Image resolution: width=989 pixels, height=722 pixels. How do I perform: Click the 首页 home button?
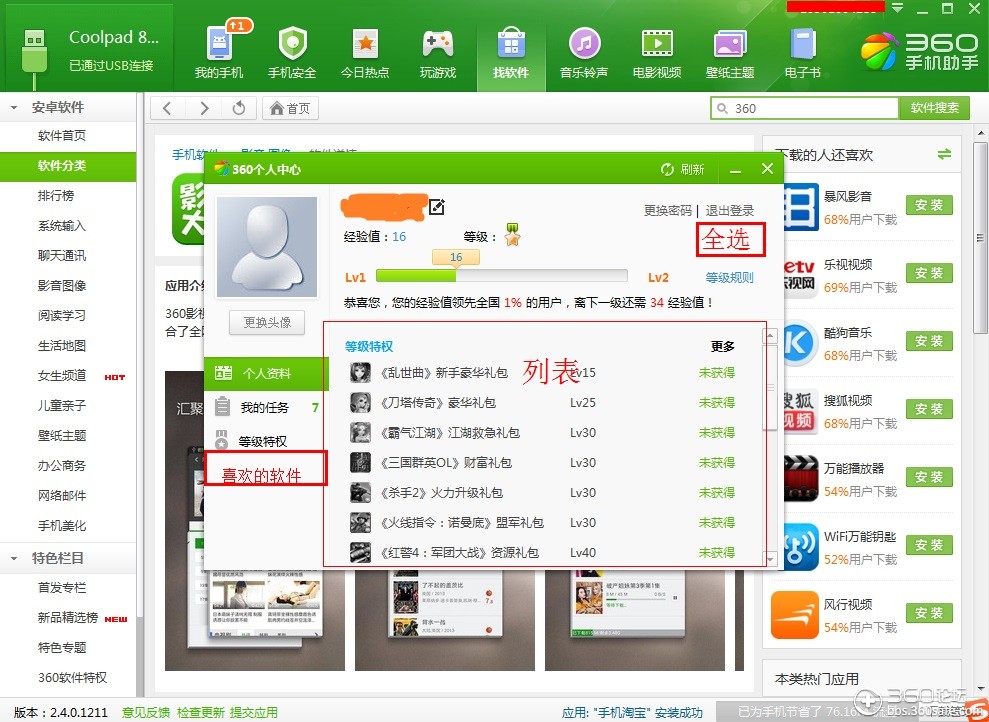290,108
